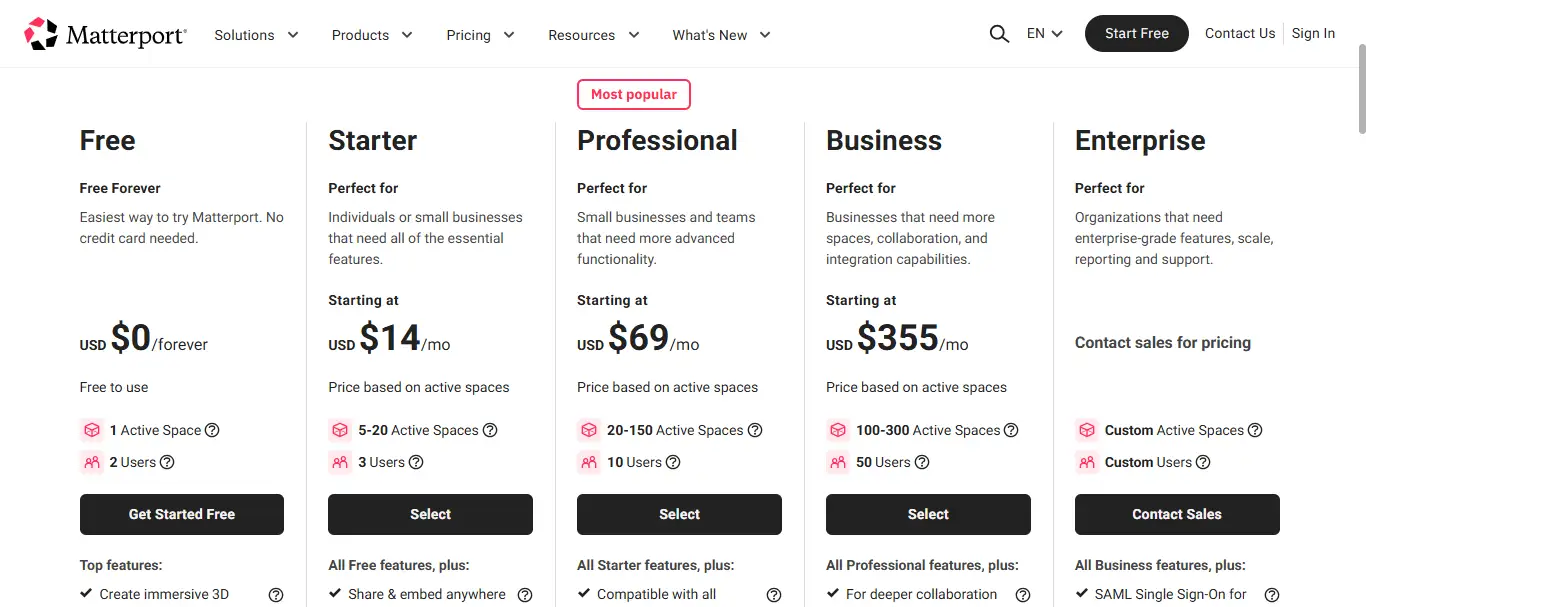This screenshot has height=607, width=1559.
Task: Click the Matterport logo
Action: click(105, 34)
